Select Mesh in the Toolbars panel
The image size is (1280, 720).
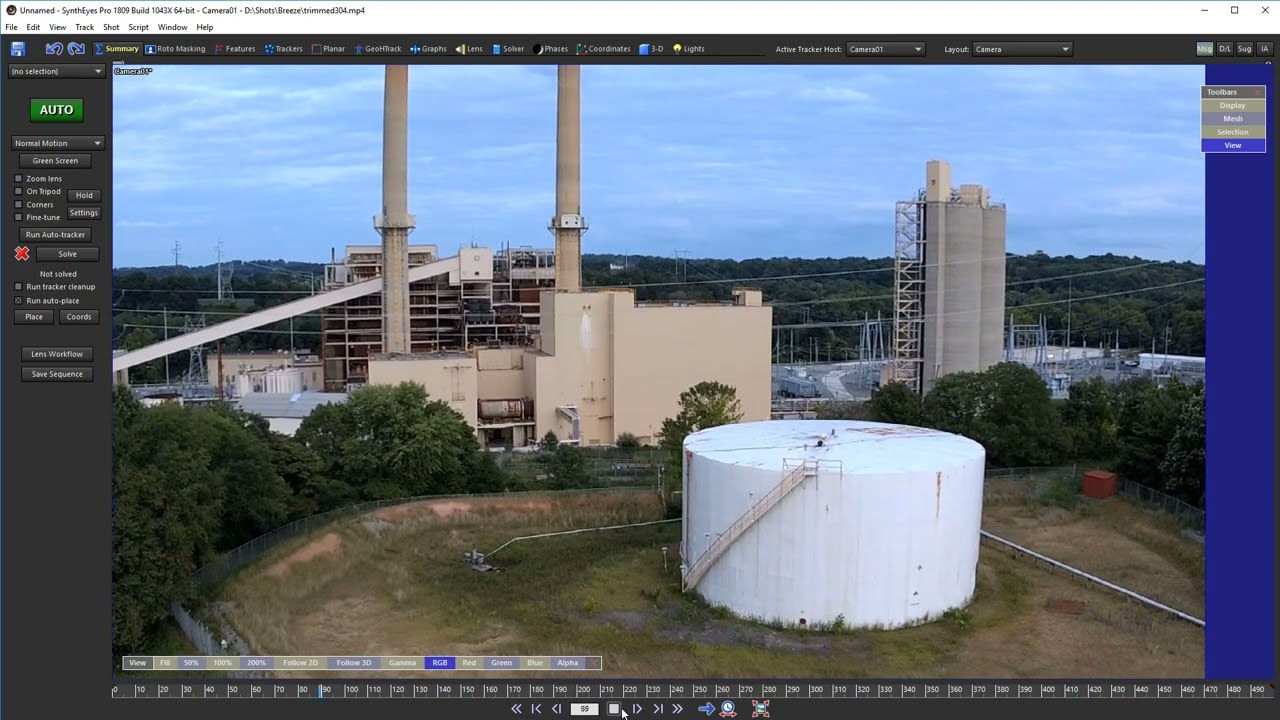tap(1233, 119)
